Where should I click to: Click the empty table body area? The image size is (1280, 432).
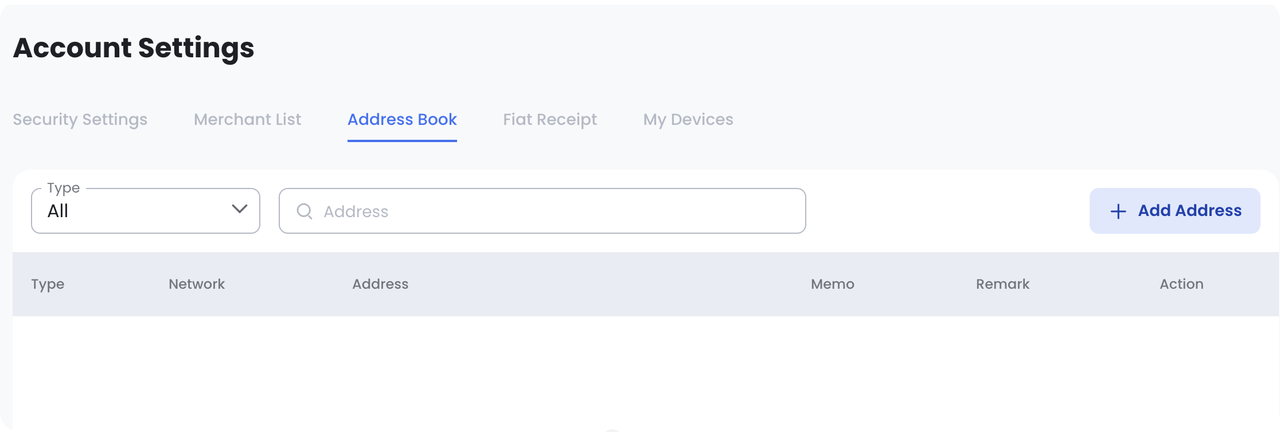click(x=640, y=370)
